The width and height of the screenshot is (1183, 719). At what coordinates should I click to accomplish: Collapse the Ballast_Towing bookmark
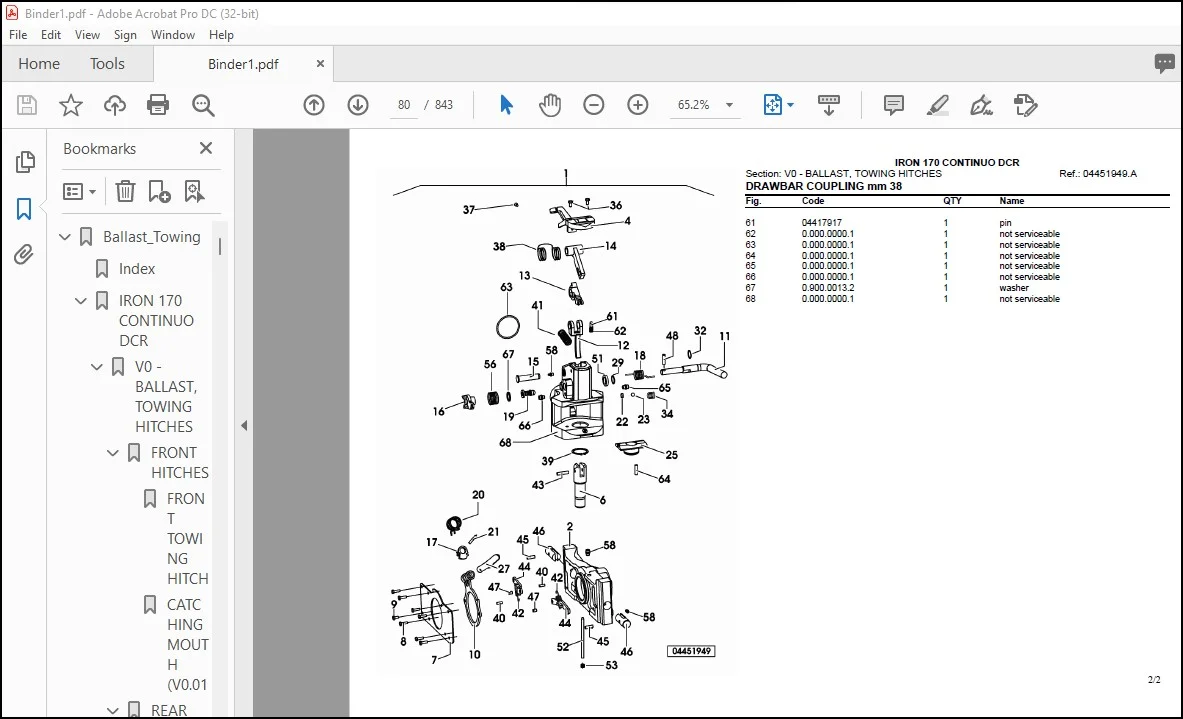(65, 237)
